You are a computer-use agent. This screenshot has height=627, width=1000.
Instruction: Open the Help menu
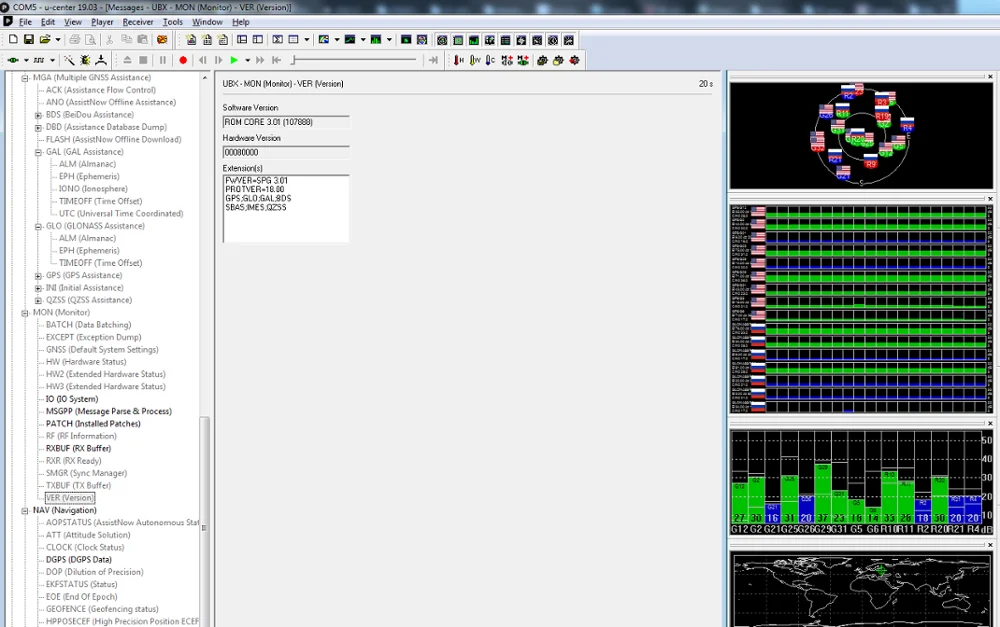240,22
